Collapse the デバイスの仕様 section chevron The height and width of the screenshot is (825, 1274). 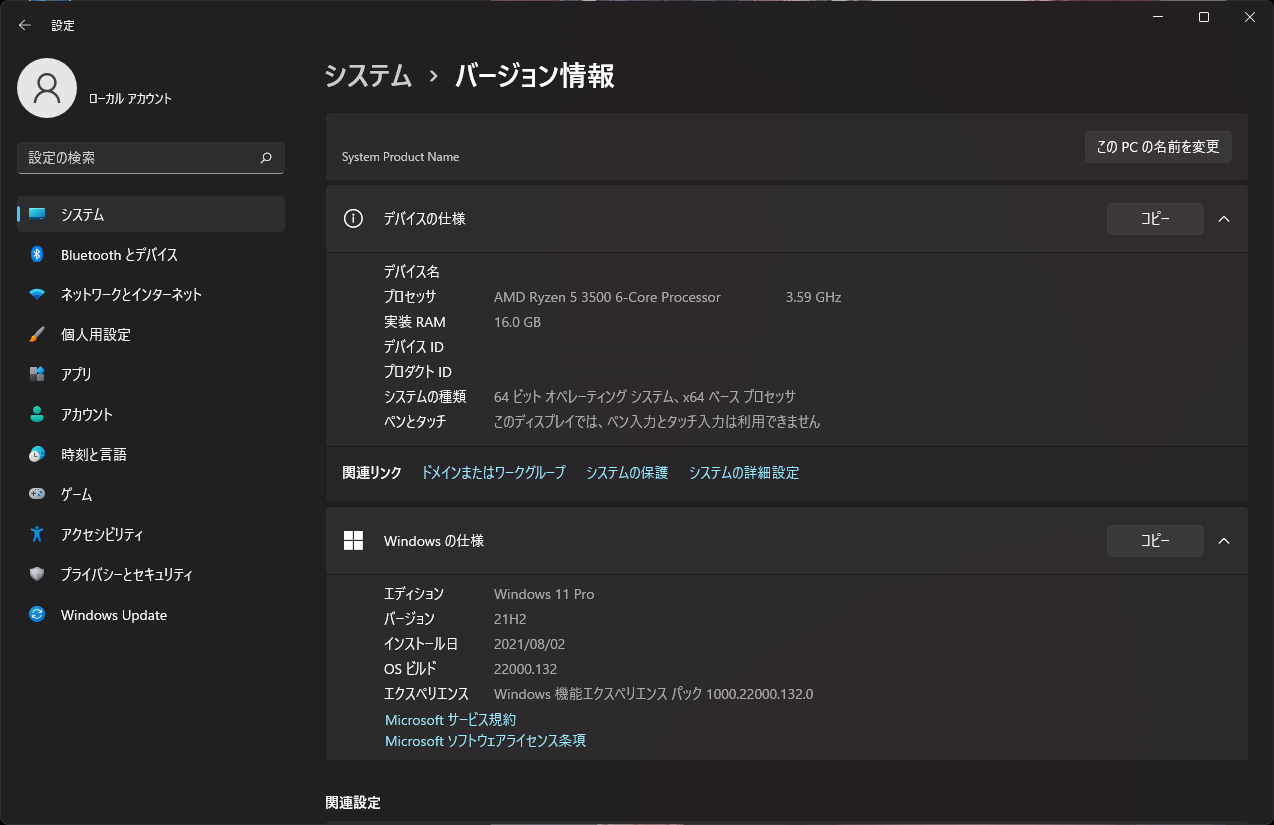1224,219
